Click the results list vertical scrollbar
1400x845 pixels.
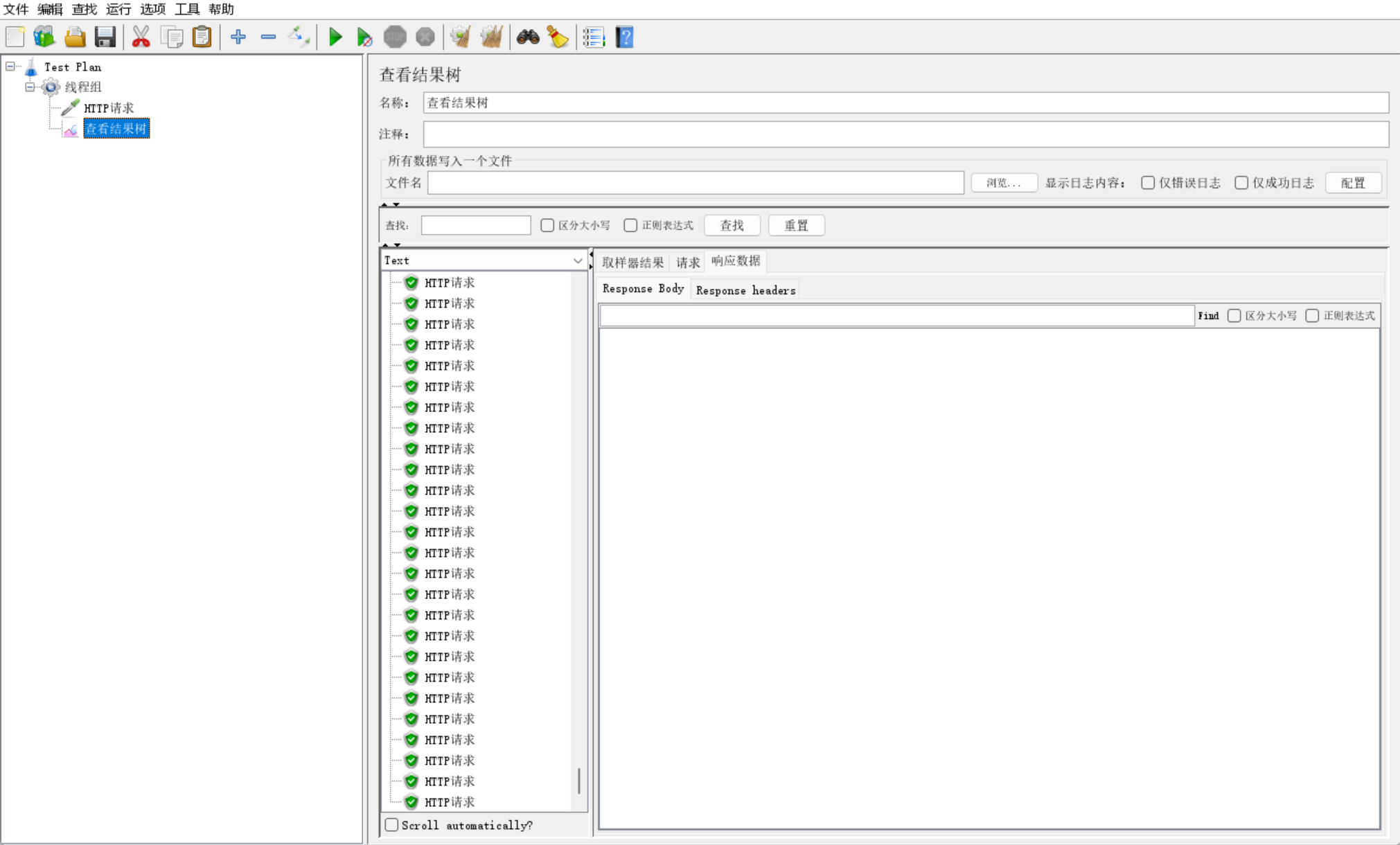click(579, 780)
